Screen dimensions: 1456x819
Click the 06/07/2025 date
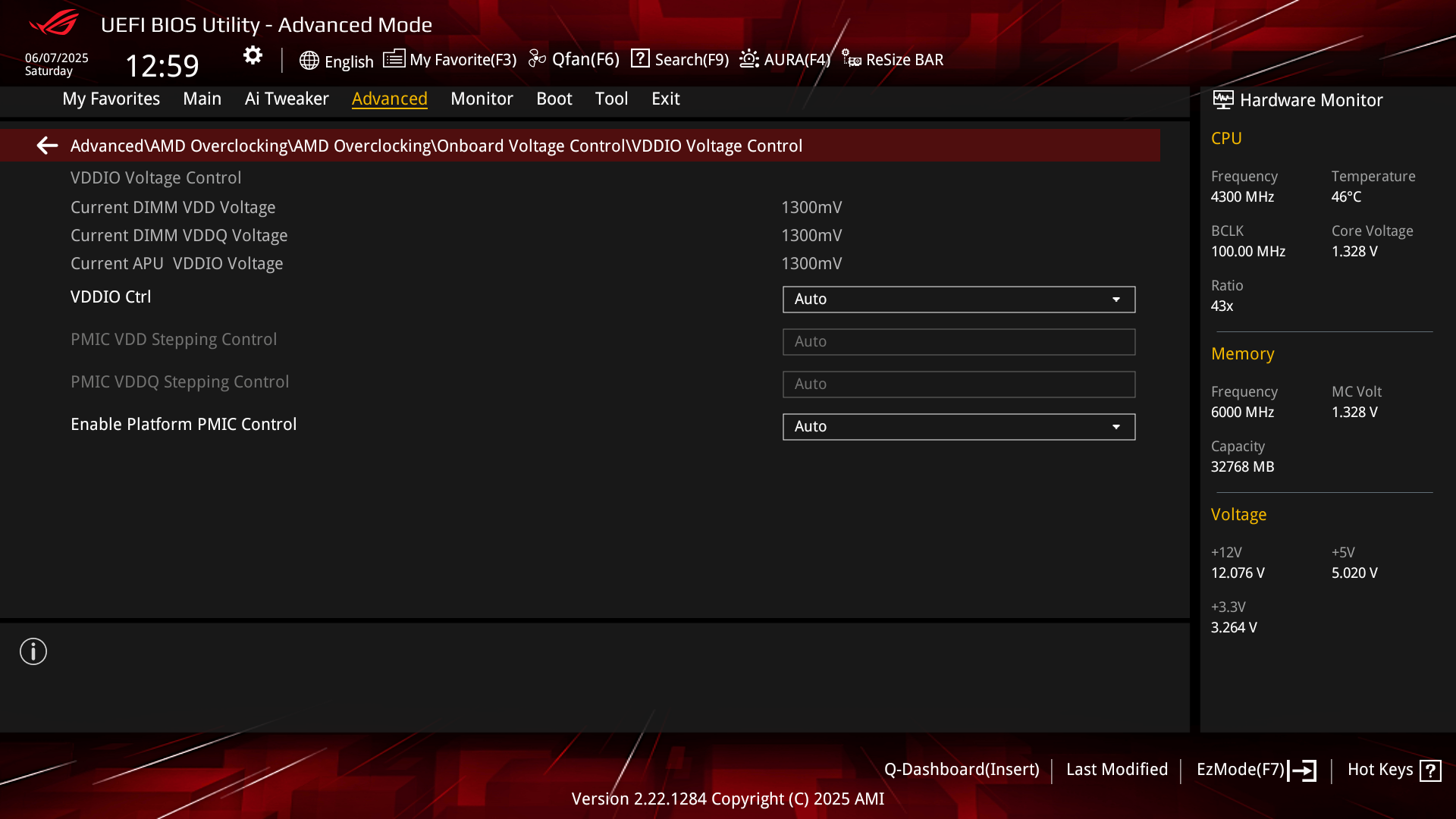(57, 58)
